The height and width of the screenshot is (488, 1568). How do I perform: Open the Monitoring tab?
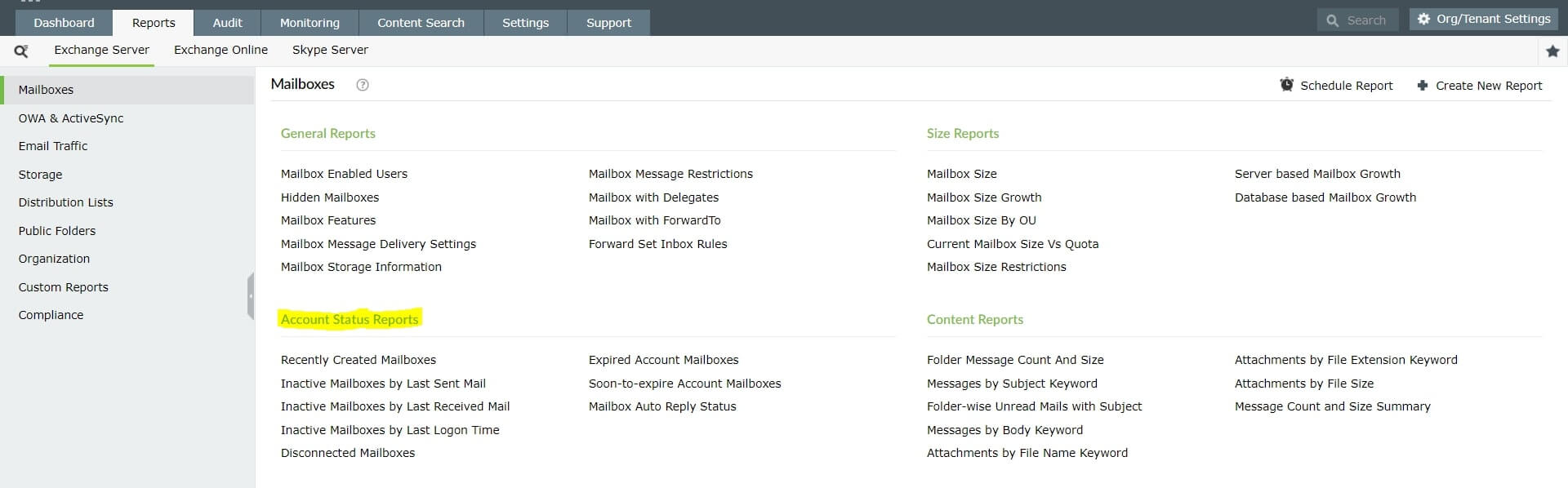click(x=310, y=23)
